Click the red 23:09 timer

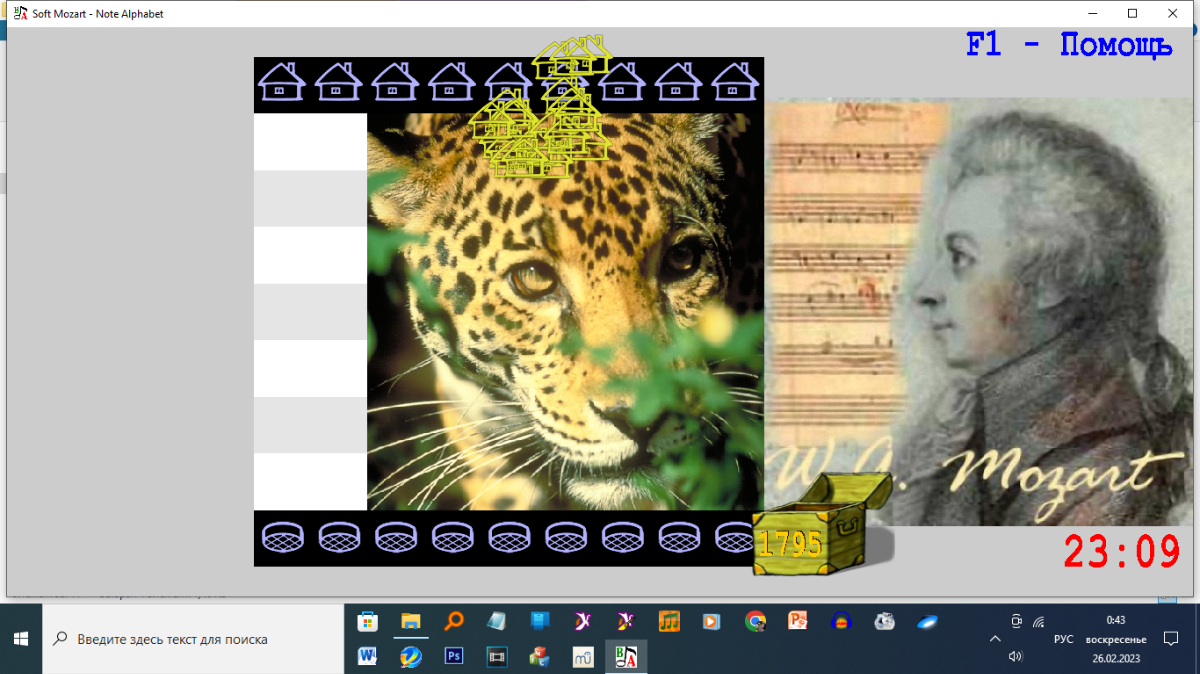(1121, 552)
